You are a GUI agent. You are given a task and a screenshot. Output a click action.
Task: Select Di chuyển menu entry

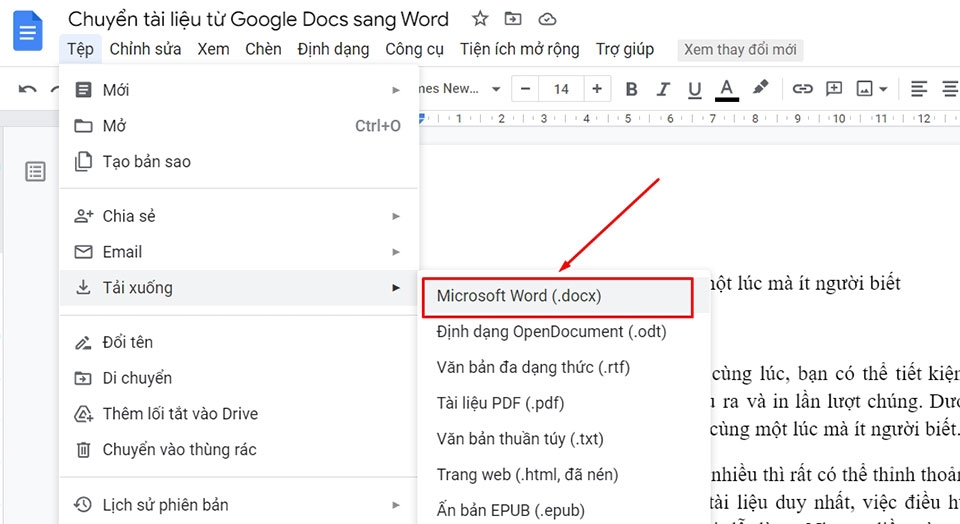pyautogui.click(x=239, y=378)
